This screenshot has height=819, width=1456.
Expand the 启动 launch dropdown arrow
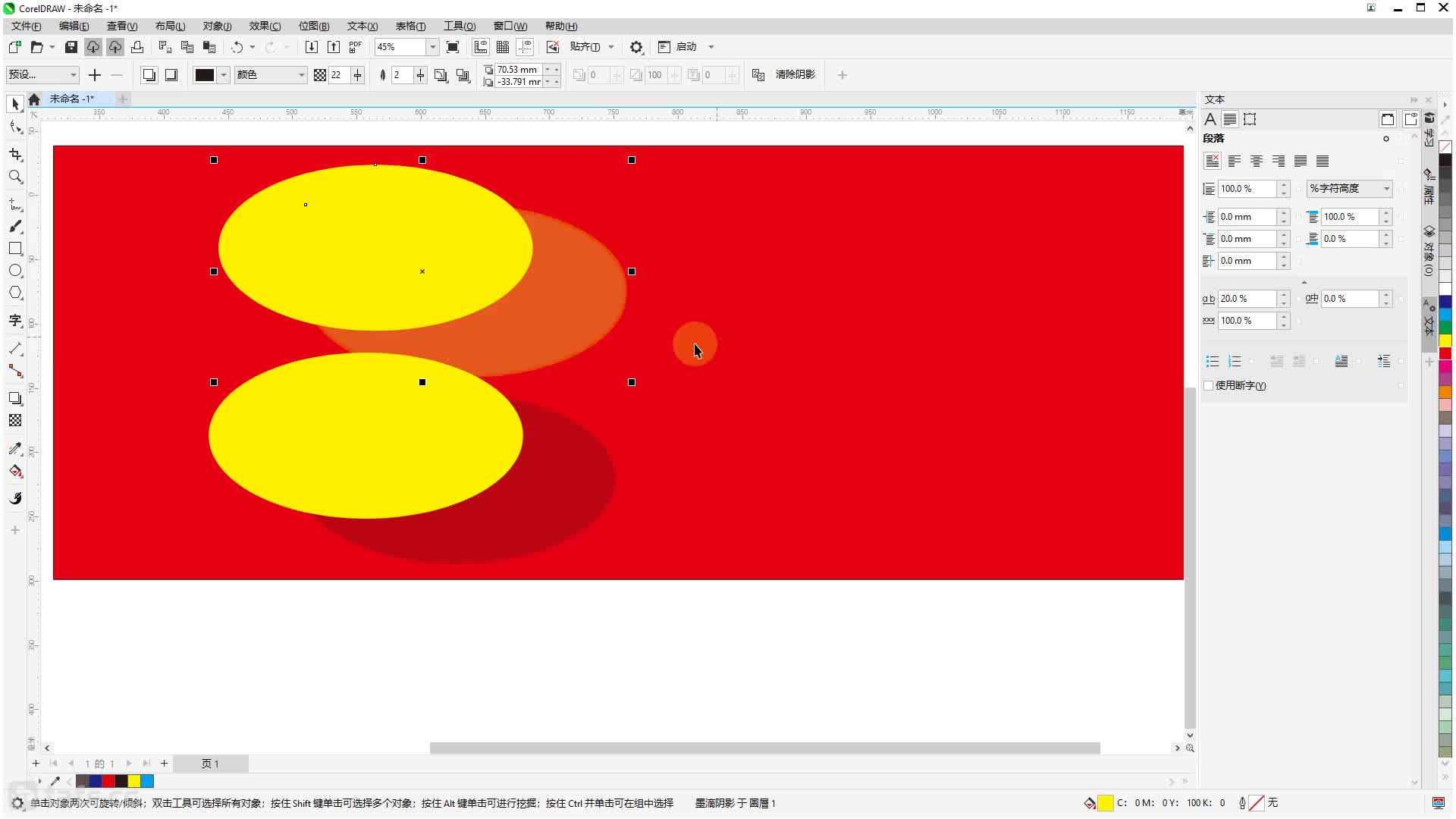tap(711, 47)
